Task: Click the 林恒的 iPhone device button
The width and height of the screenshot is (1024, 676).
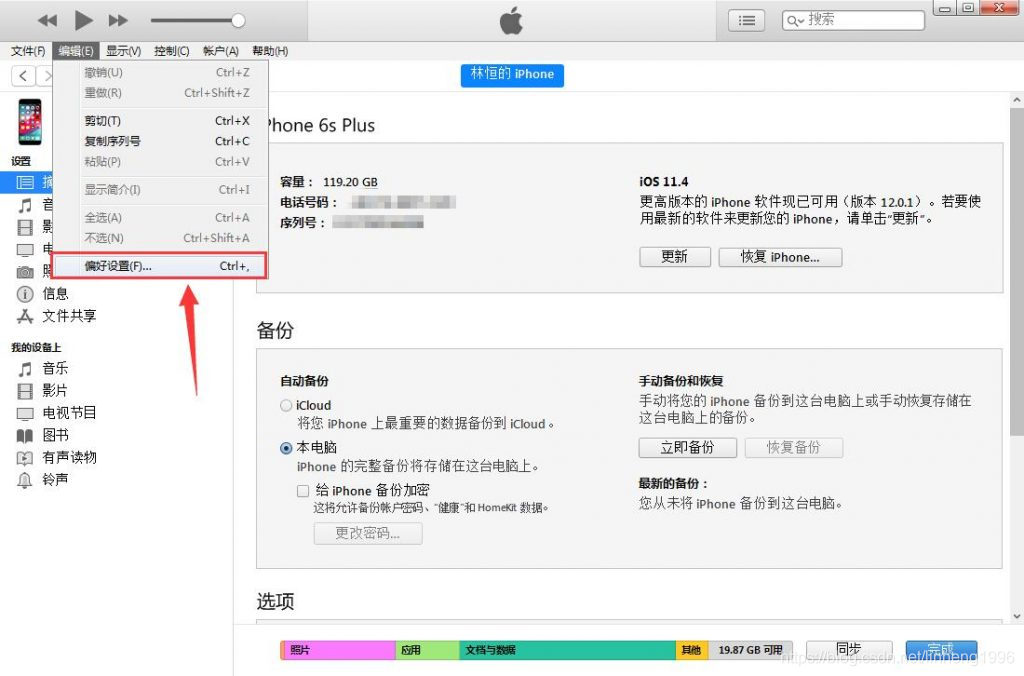Action: click(x=512, y=74)
